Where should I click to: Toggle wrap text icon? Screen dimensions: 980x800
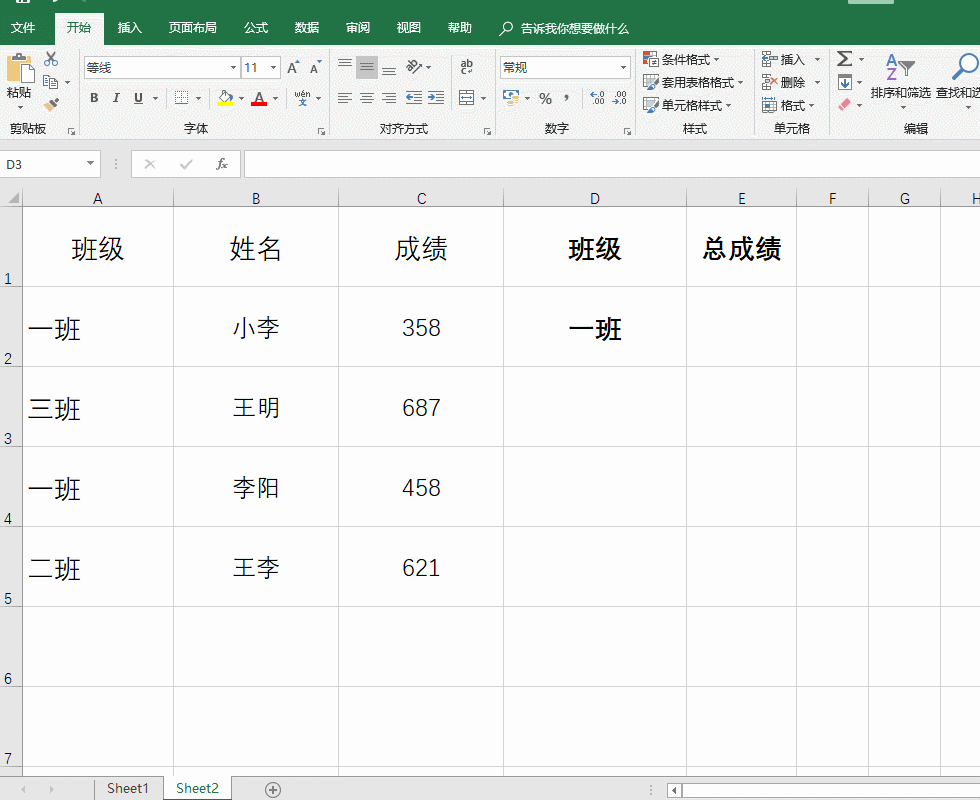466,67
